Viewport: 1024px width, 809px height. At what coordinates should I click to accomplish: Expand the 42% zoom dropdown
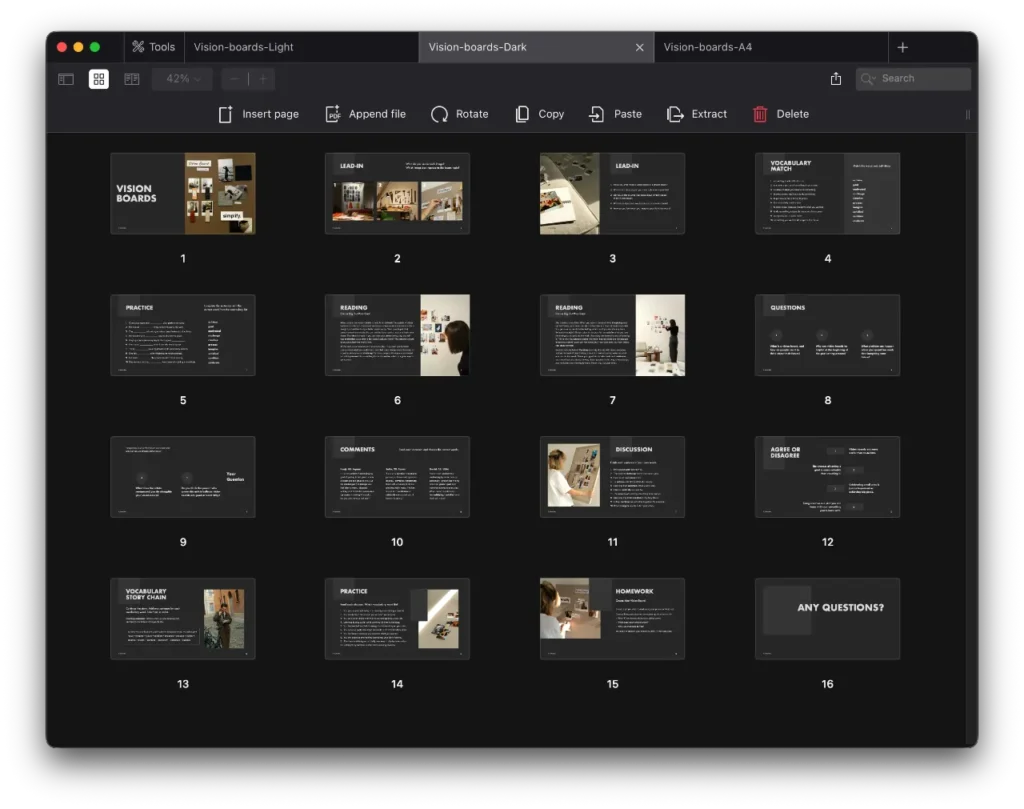[x=182, y=79]
